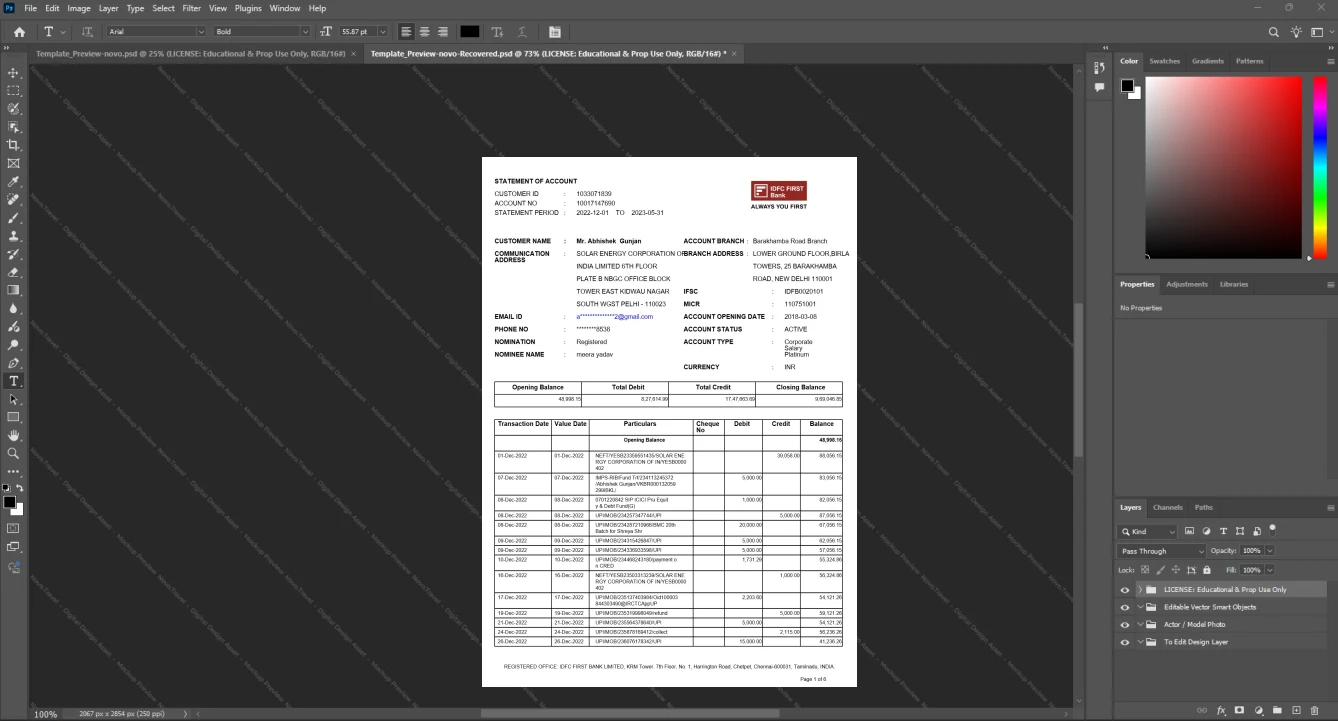Switch to the Swatches tab
Image resolution: width=1338 pixels, height=721 pixels.
[1164, 61]
